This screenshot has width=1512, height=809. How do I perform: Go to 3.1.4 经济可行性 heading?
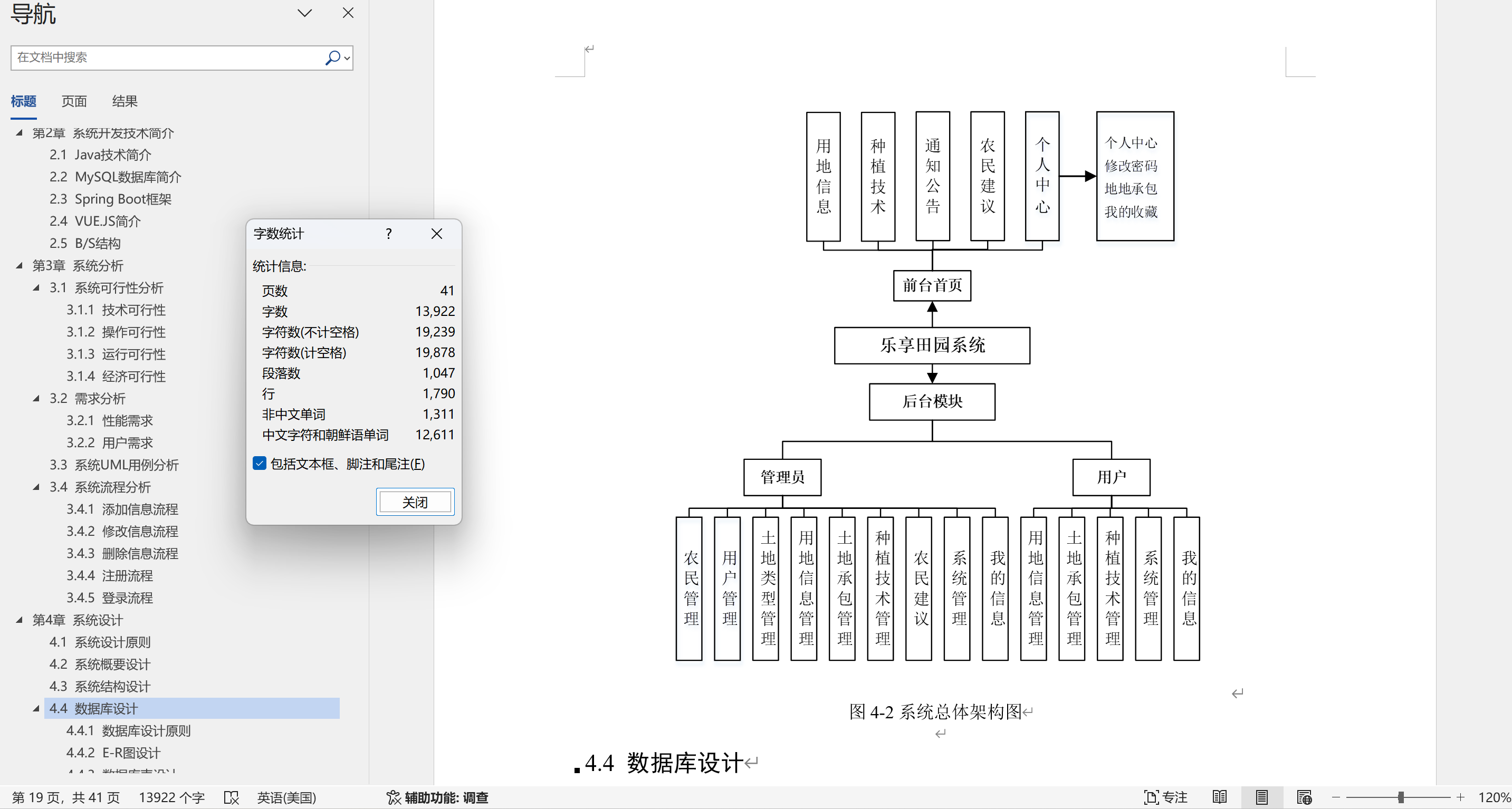[x=116, y=376]
